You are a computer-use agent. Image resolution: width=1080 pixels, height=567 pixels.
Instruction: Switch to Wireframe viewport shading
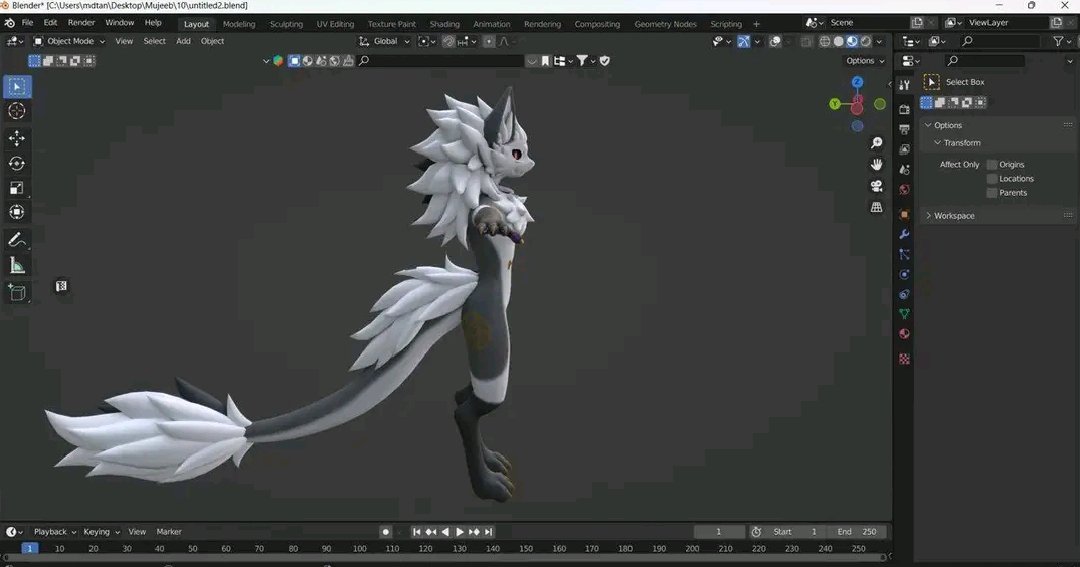coord(824,41)
